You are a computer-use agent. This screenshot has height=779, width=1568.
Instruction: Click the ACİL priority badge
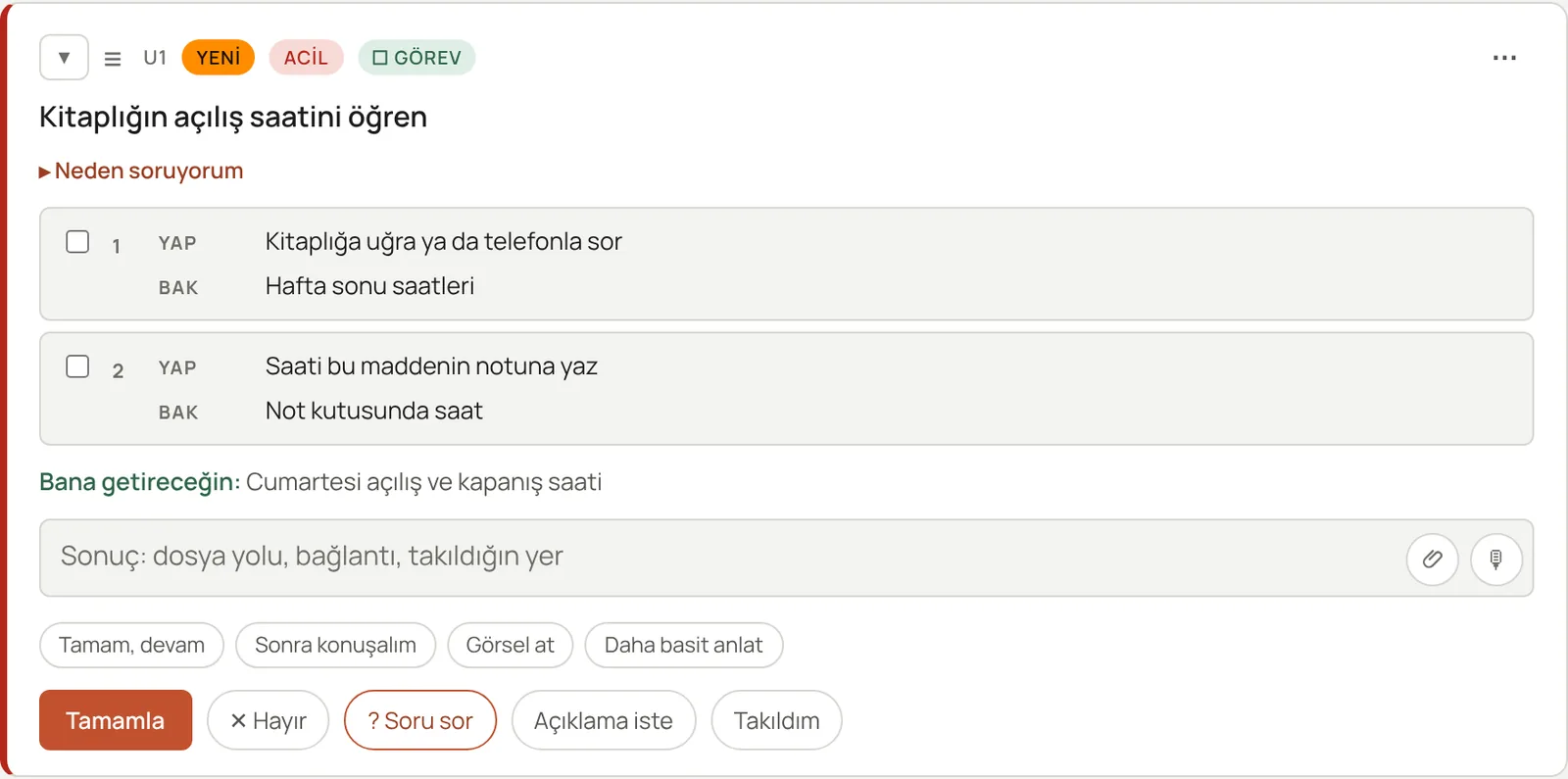[x=306, y=58]
